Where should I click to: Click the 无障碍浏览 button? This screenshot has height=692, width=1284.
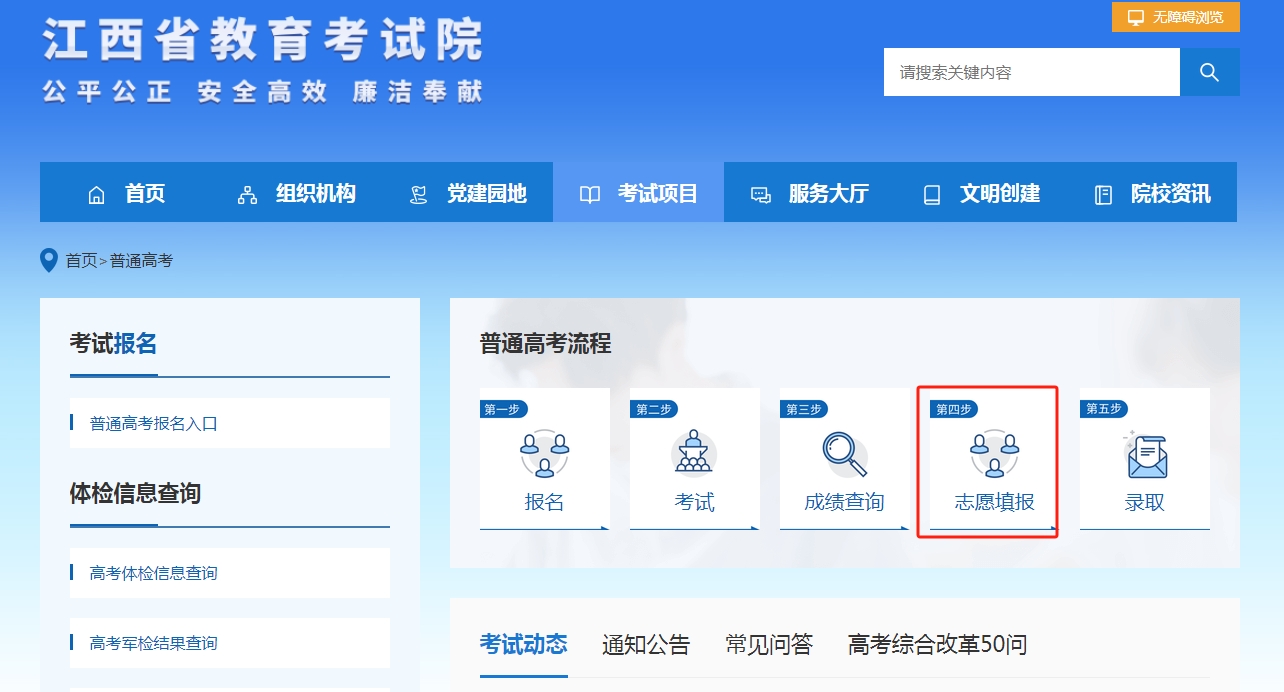point(1176,17)
